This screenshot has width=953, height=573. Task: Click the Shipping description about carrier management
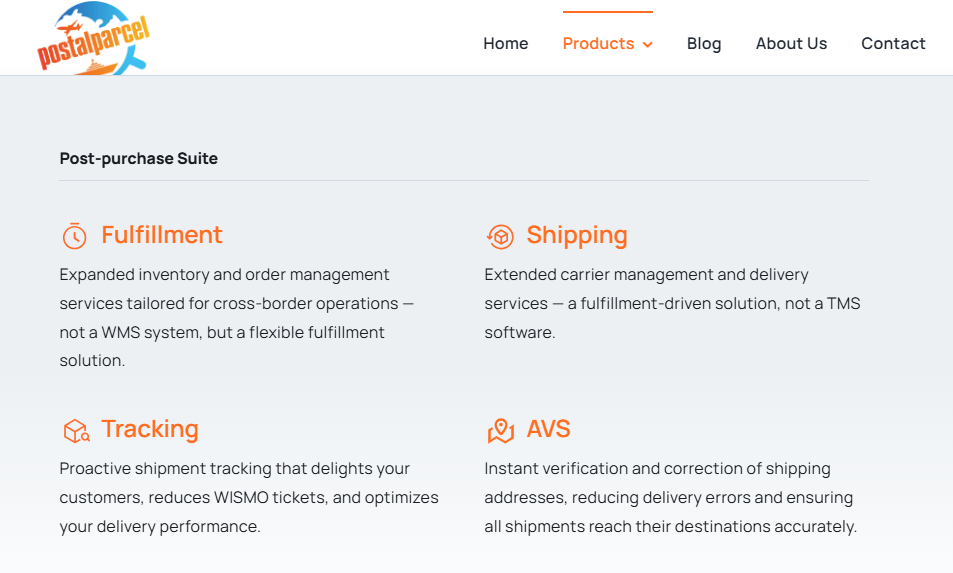click(672, 303)
